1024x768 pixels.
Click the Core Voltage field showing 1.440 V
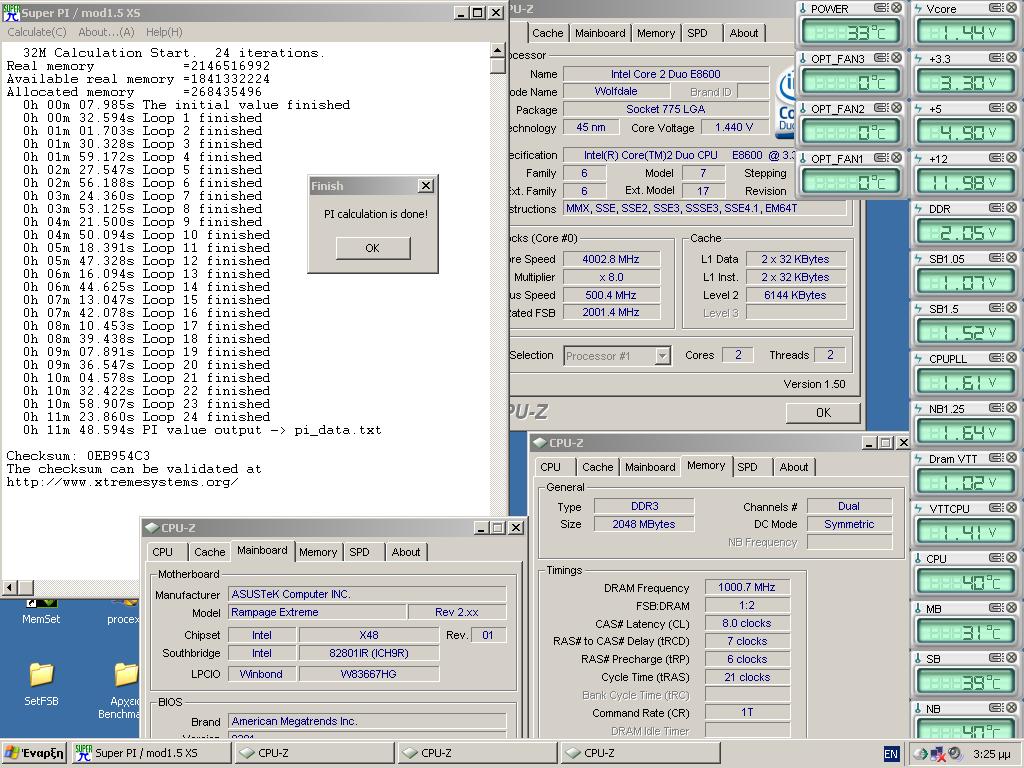[734, 127]
